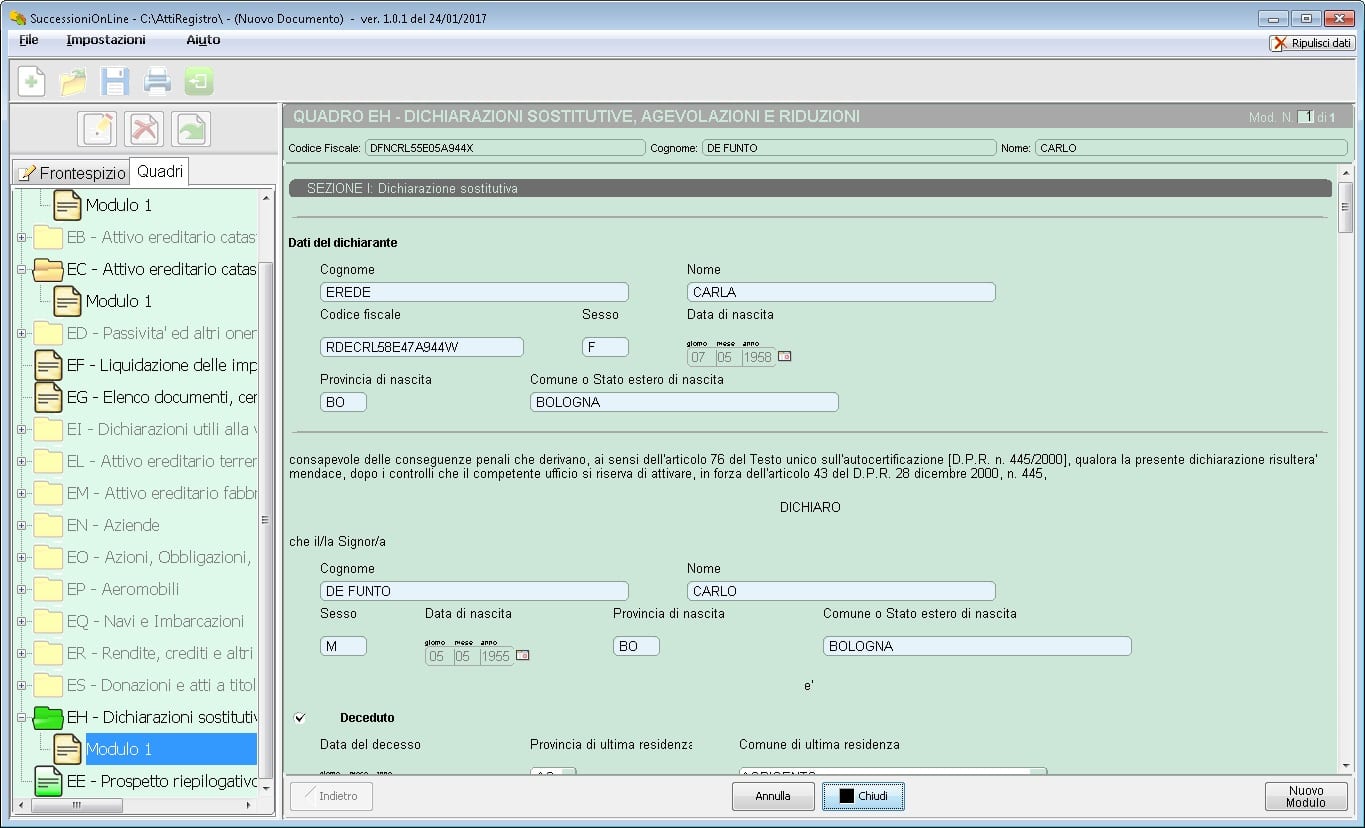The width and height of the screenshot is (1365, 828).
Task: Click the tree panel vertical scrollbar thumb
Action: pos(265,520)
